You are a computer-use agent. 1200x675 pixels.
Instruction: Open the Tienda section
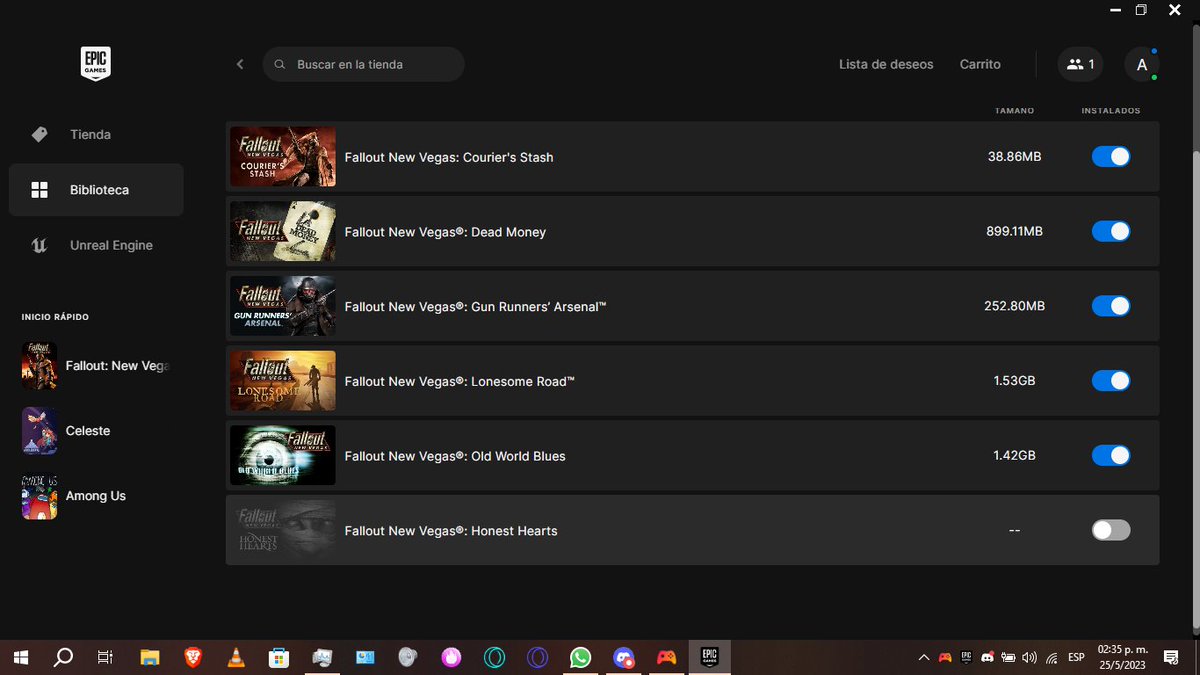(x=96, y=134)
